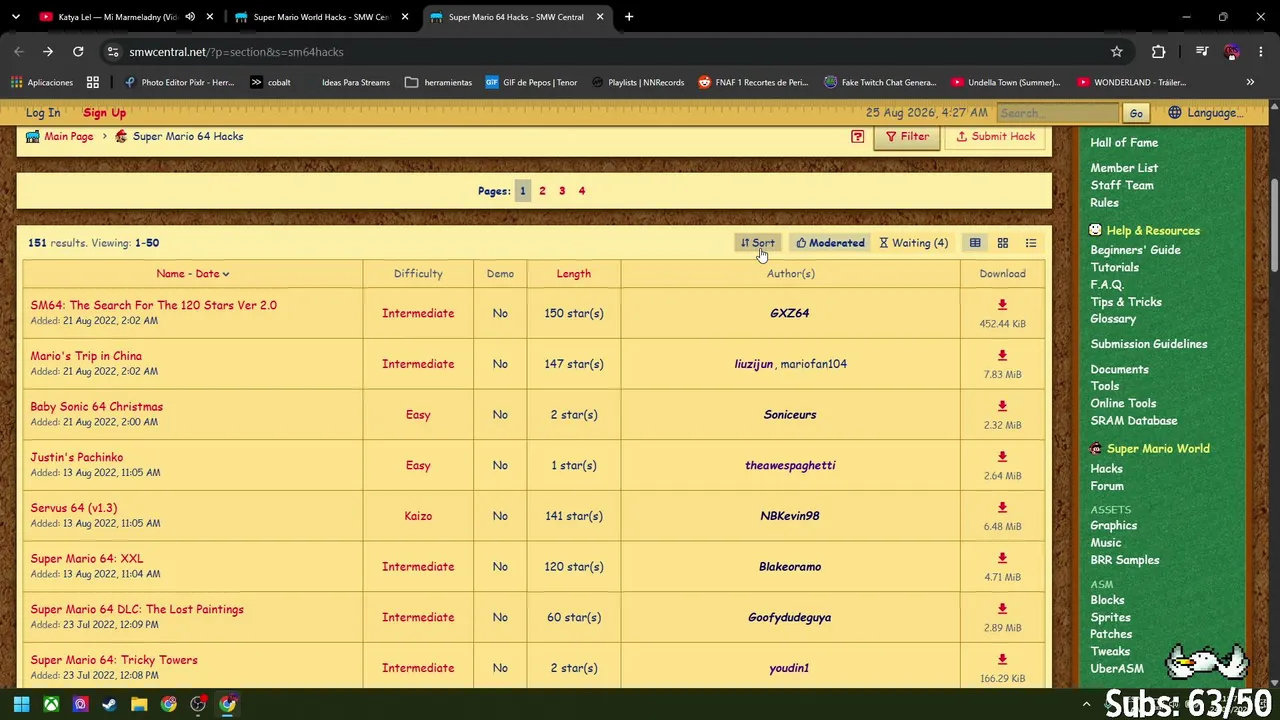
Task: Download Super Mario 64 DLC: The Lost Paintings
Action: [x=1002, y=609]
